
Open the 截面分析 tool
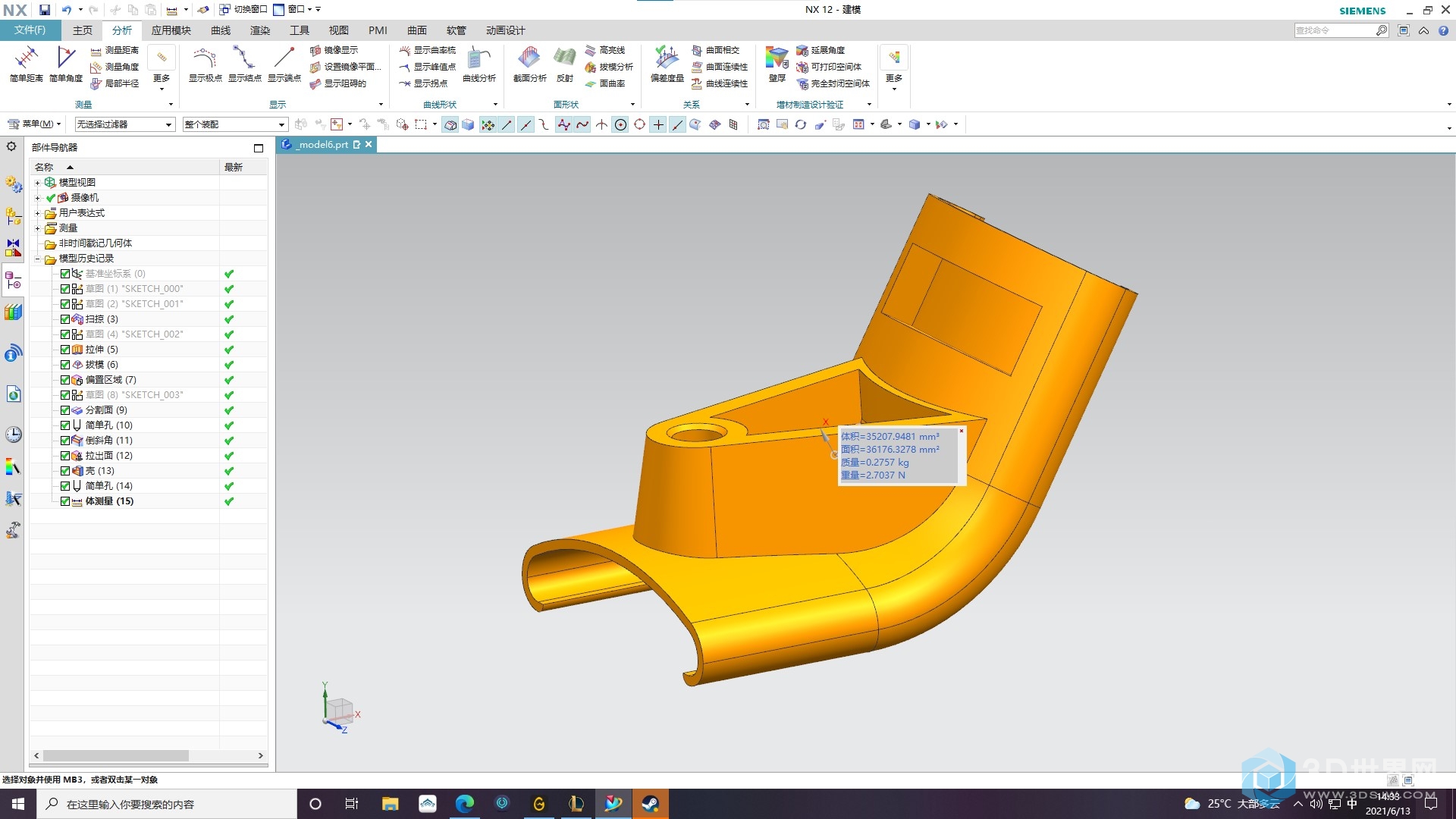[x=529, y=64]
